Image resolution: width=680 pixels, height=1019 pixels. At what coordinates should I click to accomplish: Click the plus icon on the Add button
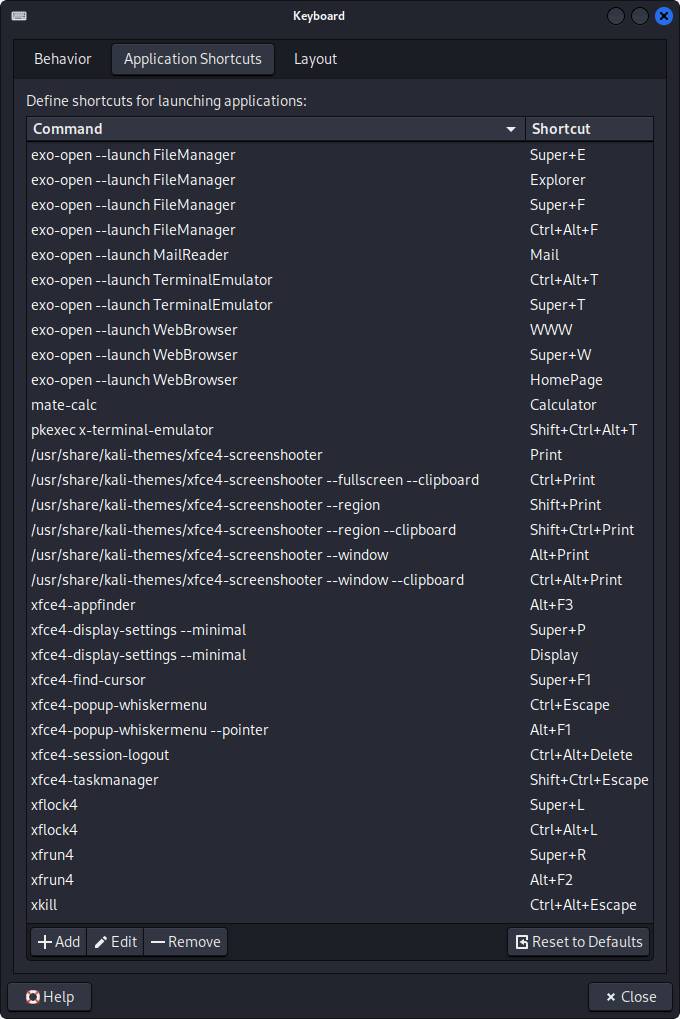(x=44, y=941)
